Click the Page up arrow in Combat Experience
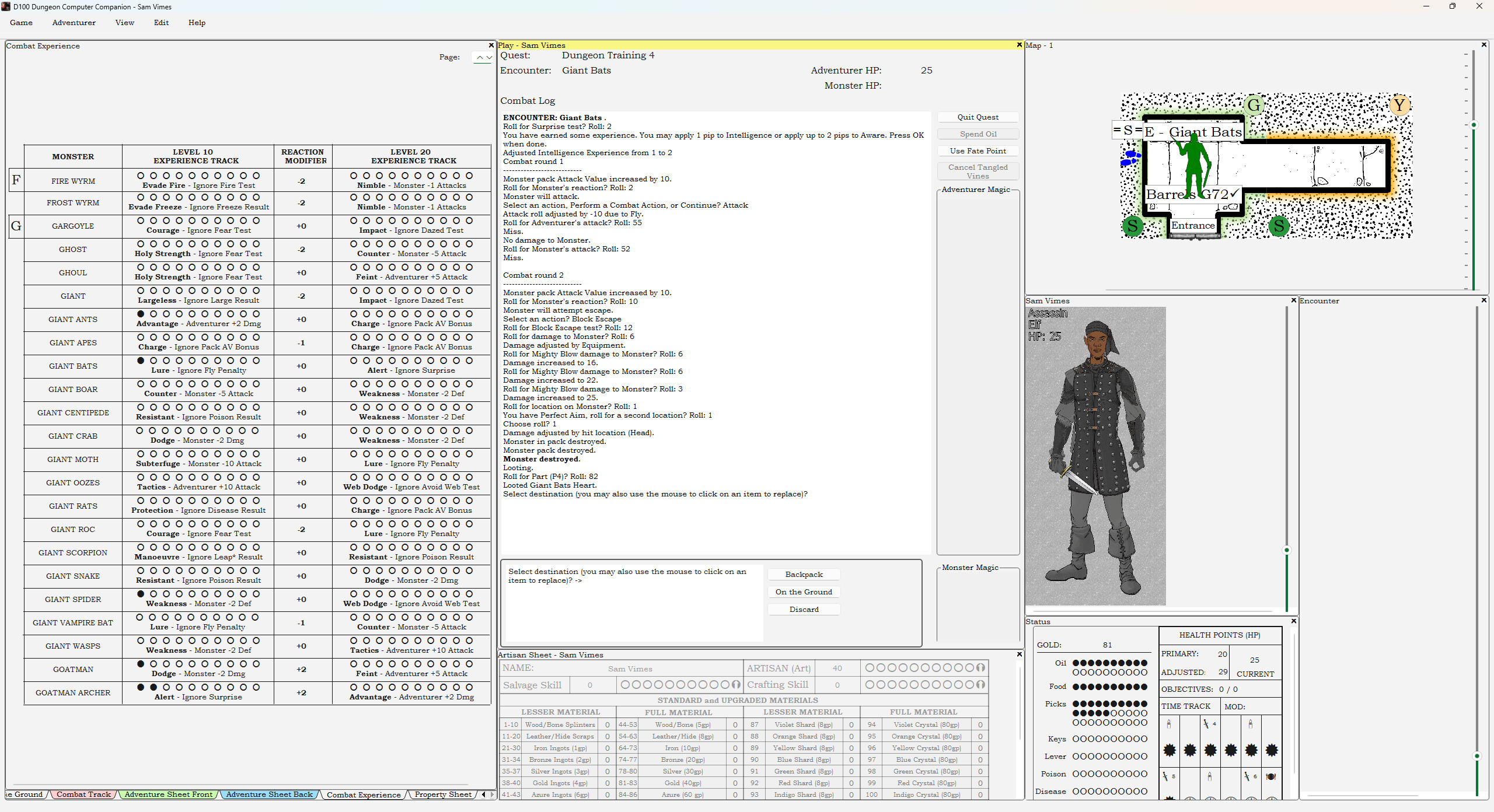1494x812 pixels. click(x=480, y=57)
